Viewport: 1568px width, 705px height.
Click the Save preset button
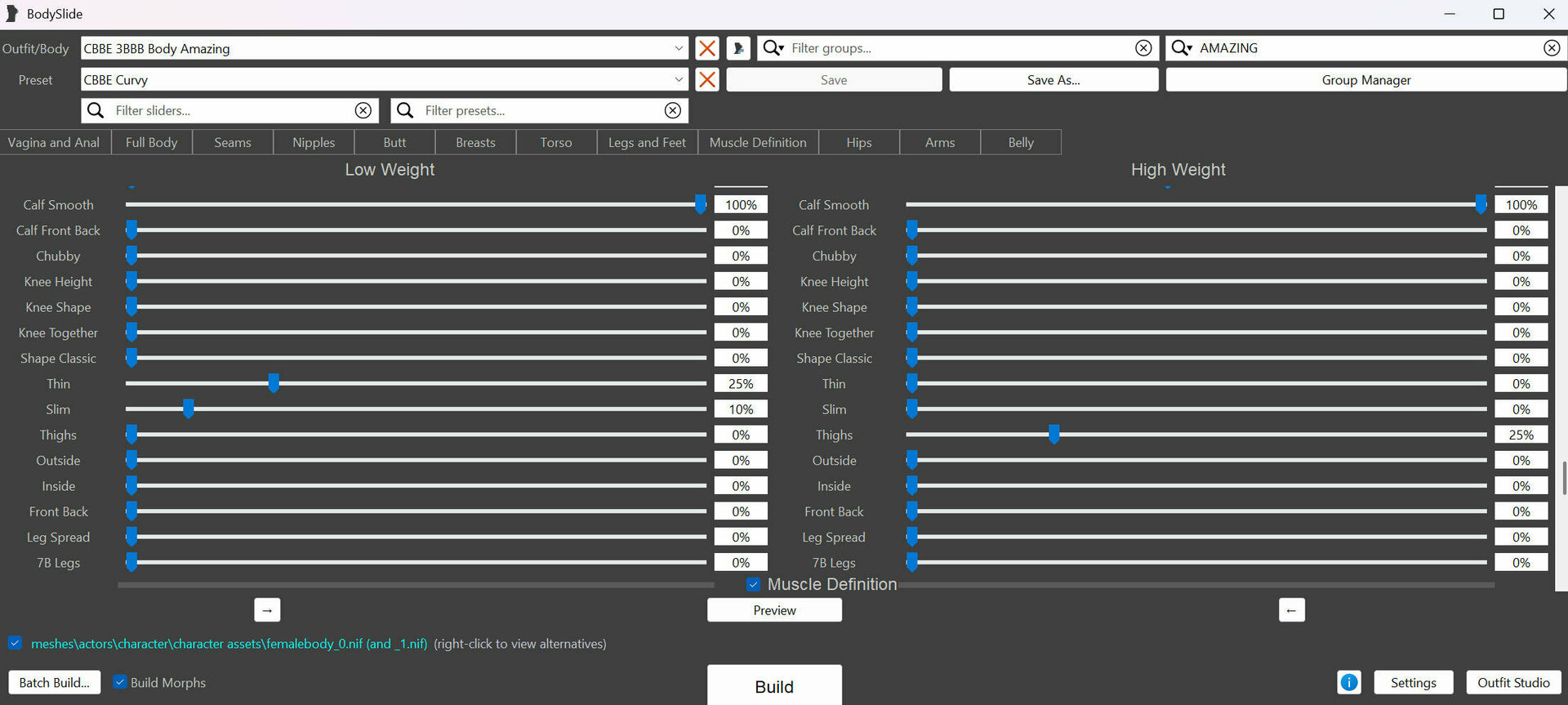(x=834, y=80)
